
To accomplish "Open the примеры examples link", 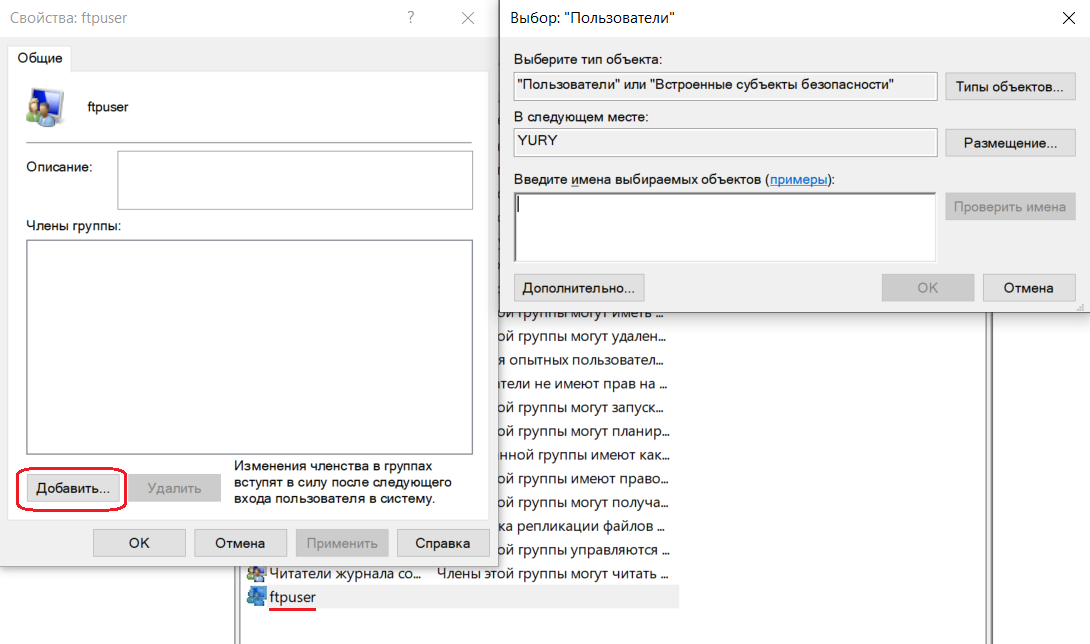I will click(x=799, y=179).
